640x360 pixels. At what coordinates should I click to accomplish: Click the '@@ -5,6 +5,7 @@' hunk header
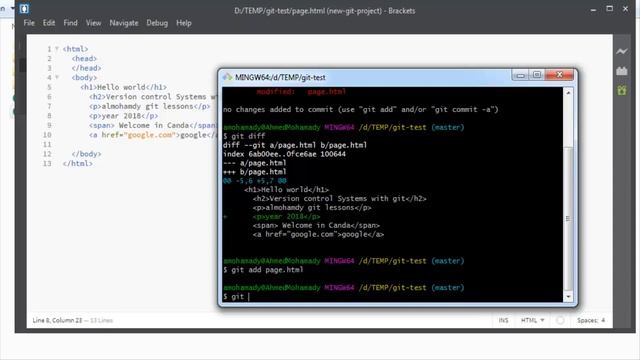tap(255, 181)
